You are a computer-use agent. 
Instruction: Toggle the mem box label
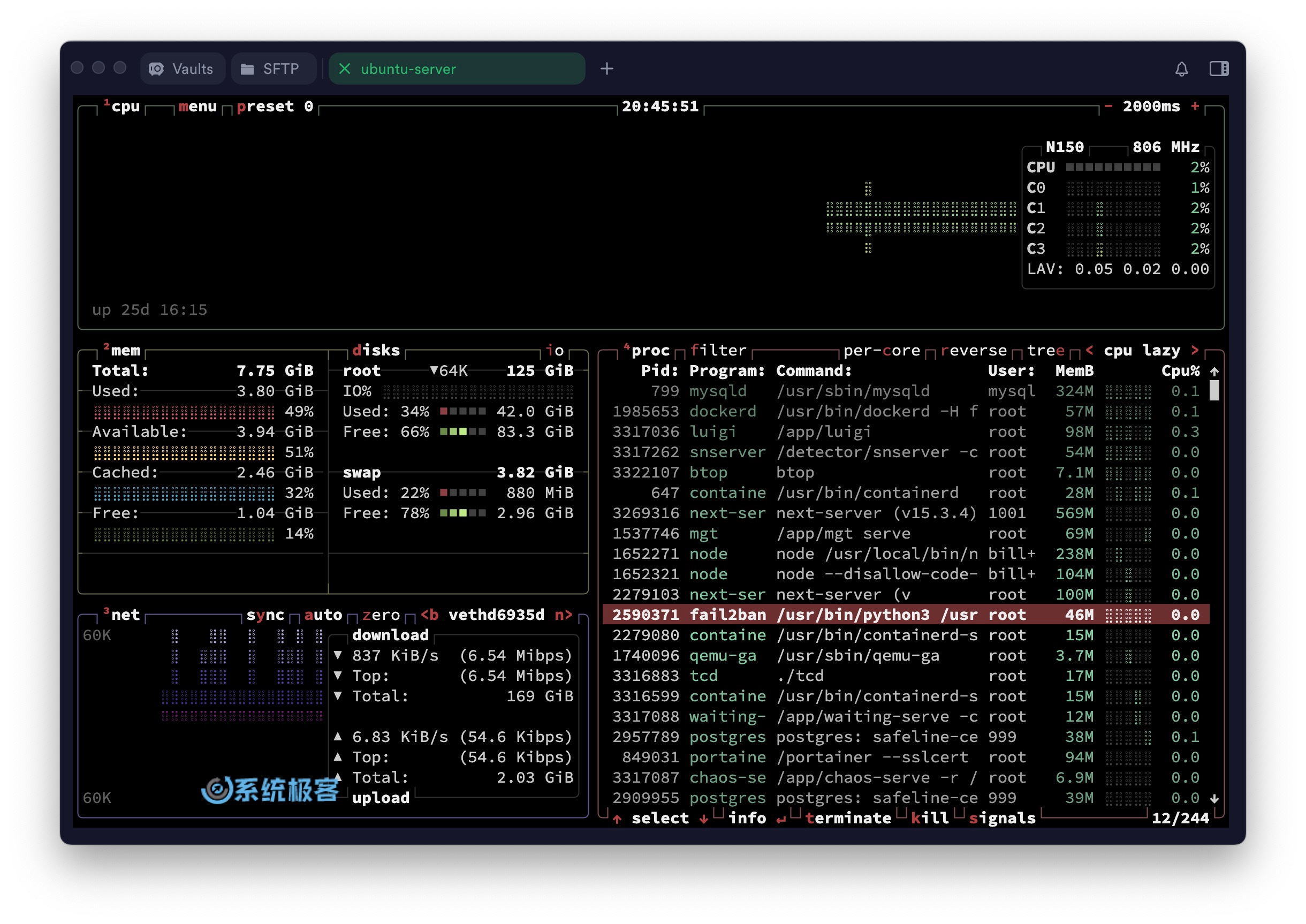coord(122,350)
